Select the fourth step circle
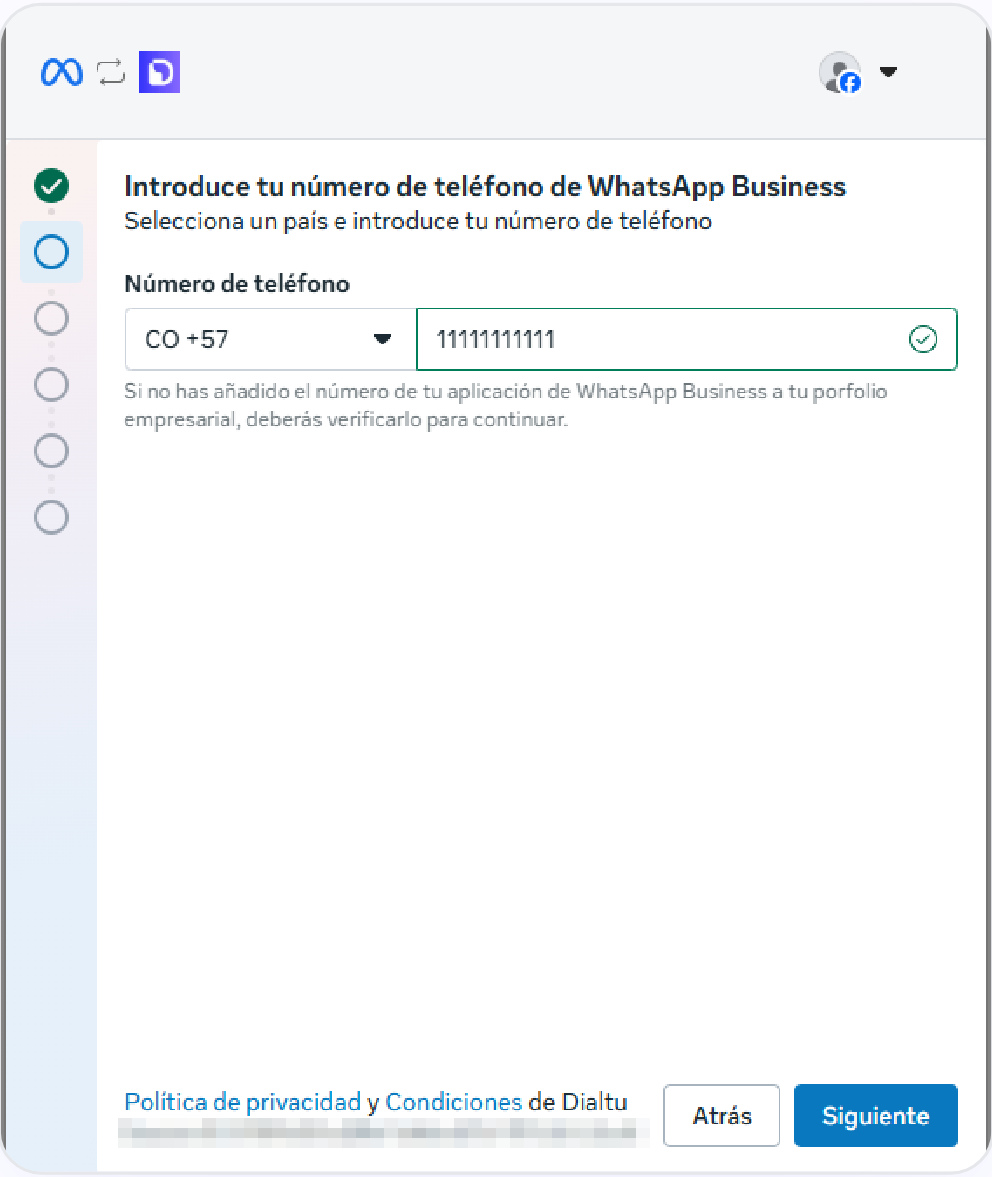 51,384
